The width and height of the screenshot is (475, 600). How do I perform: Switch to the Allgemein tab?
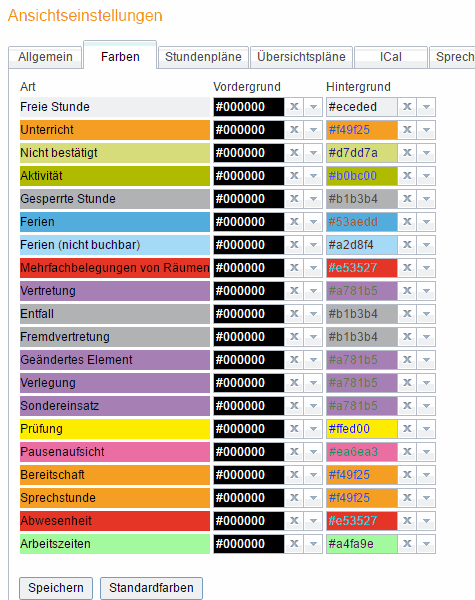(45, 57)
